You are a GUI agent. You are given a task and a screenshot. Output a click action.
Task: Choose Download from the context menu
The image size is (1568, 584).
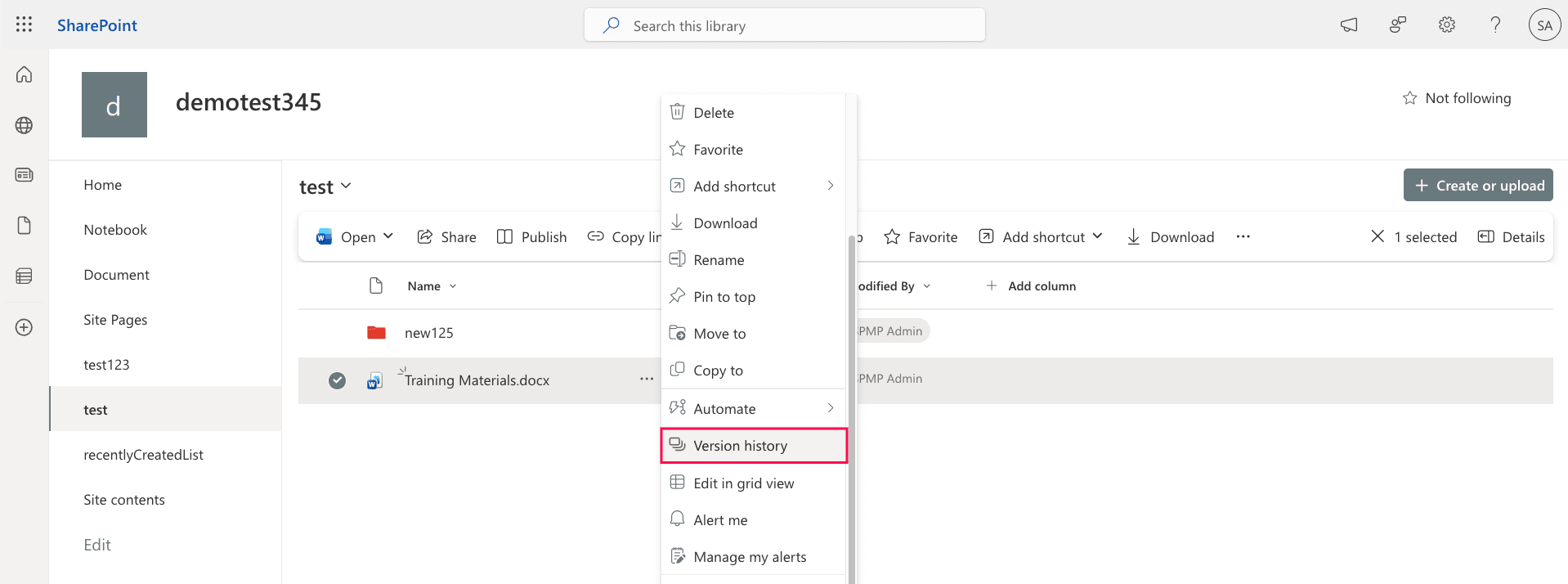coord(753,223)
